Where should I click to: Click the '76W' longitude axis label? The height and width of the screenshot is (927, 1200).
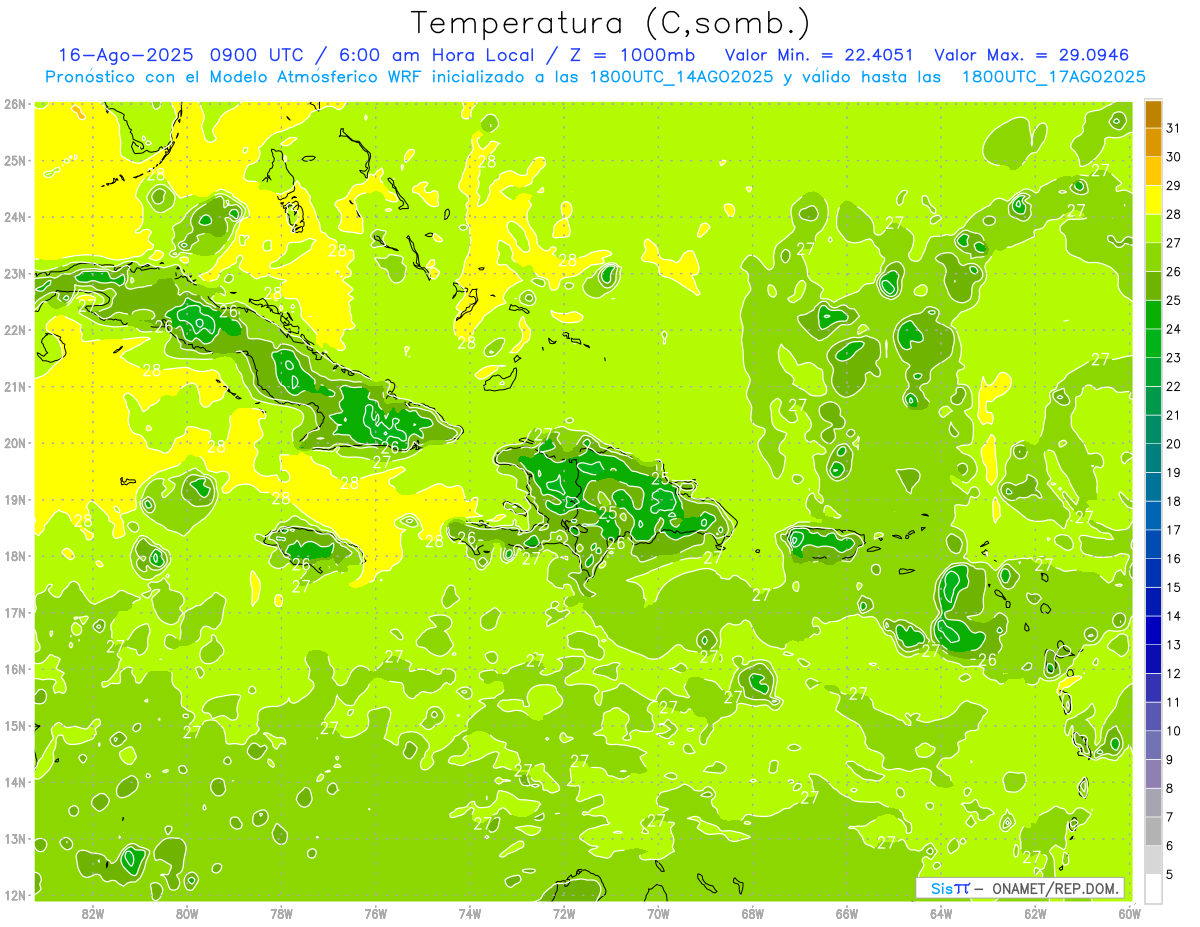[376, 914]
